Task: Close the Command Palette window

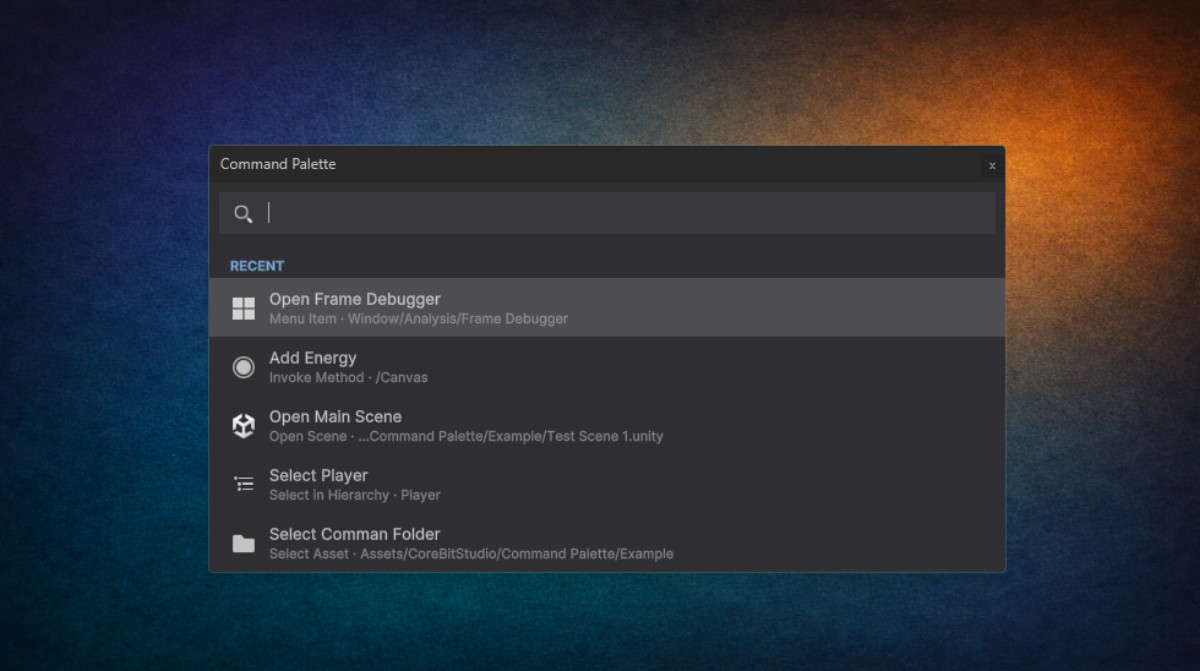Action: click(992, 165)
